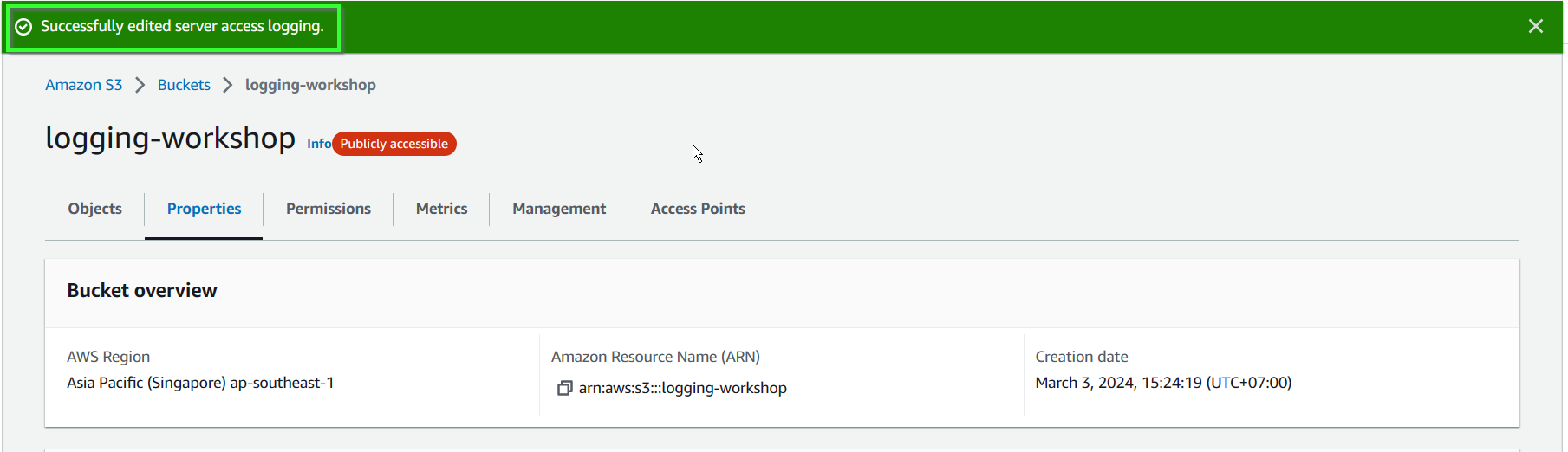
Task: Open the Amazon S3 breadcrumb link
Action: click(x=84, y=85)
